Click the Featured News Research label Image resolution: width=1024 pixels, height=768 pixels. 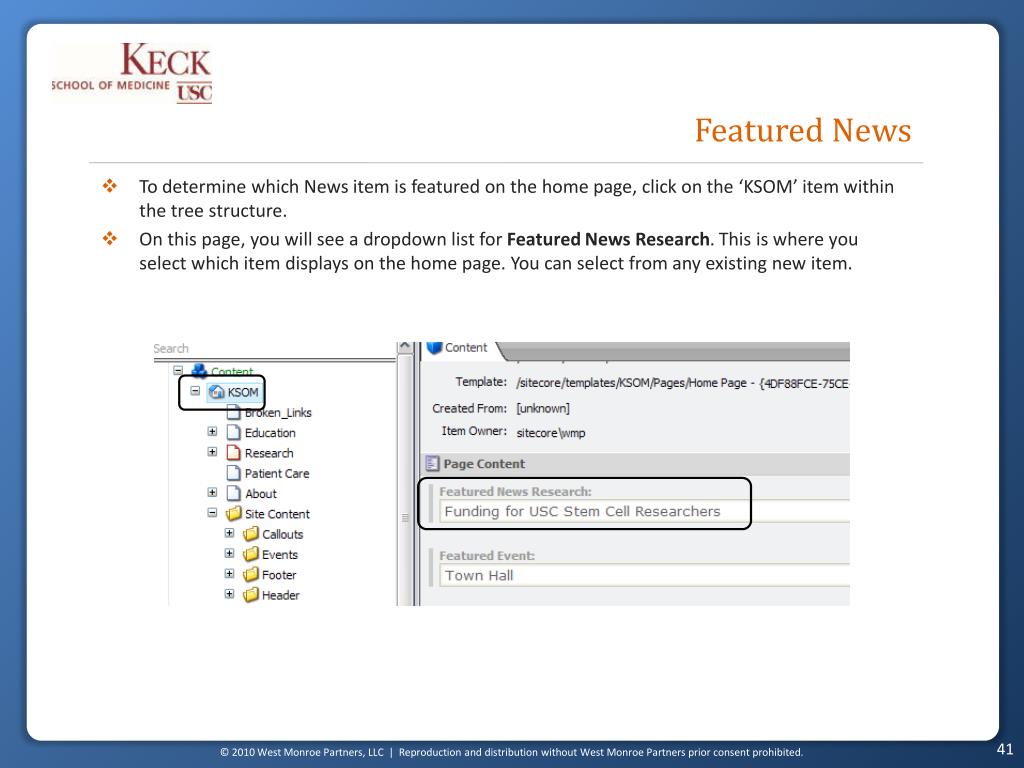(515, 492)
